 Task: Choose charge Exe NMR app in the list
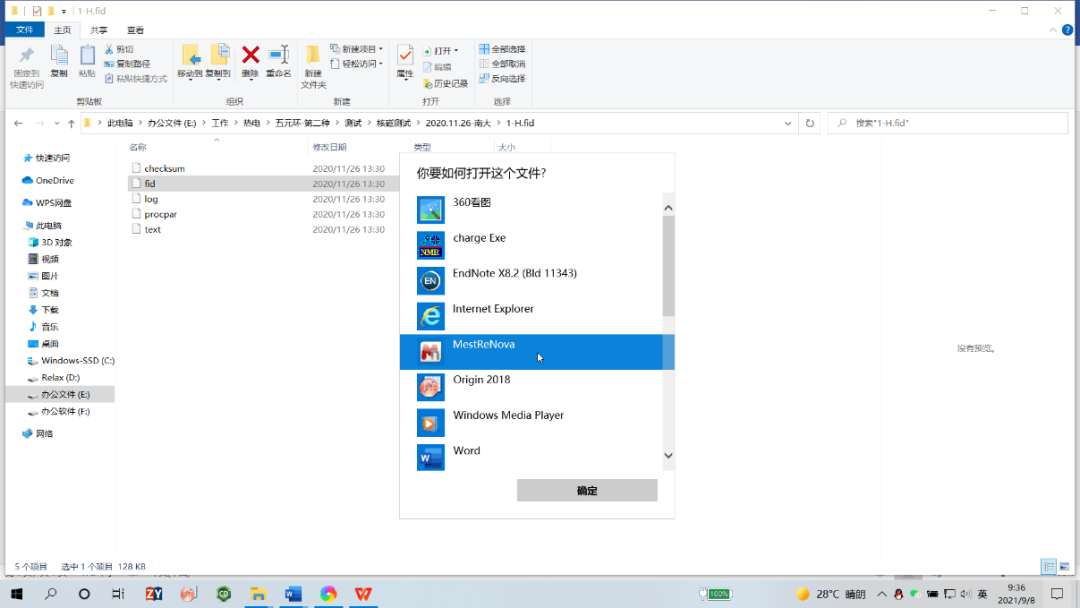pyautogui.click(x=531, y=245)
